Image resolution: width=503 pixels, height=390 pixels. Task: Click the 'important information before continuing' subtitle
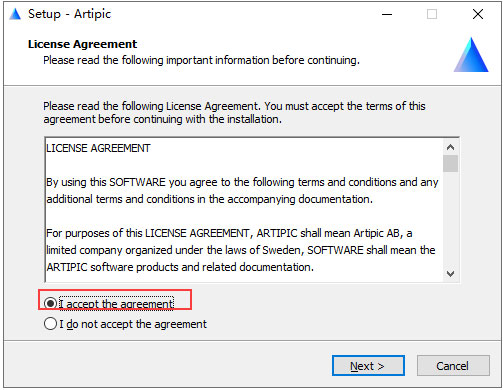(202, 60)
